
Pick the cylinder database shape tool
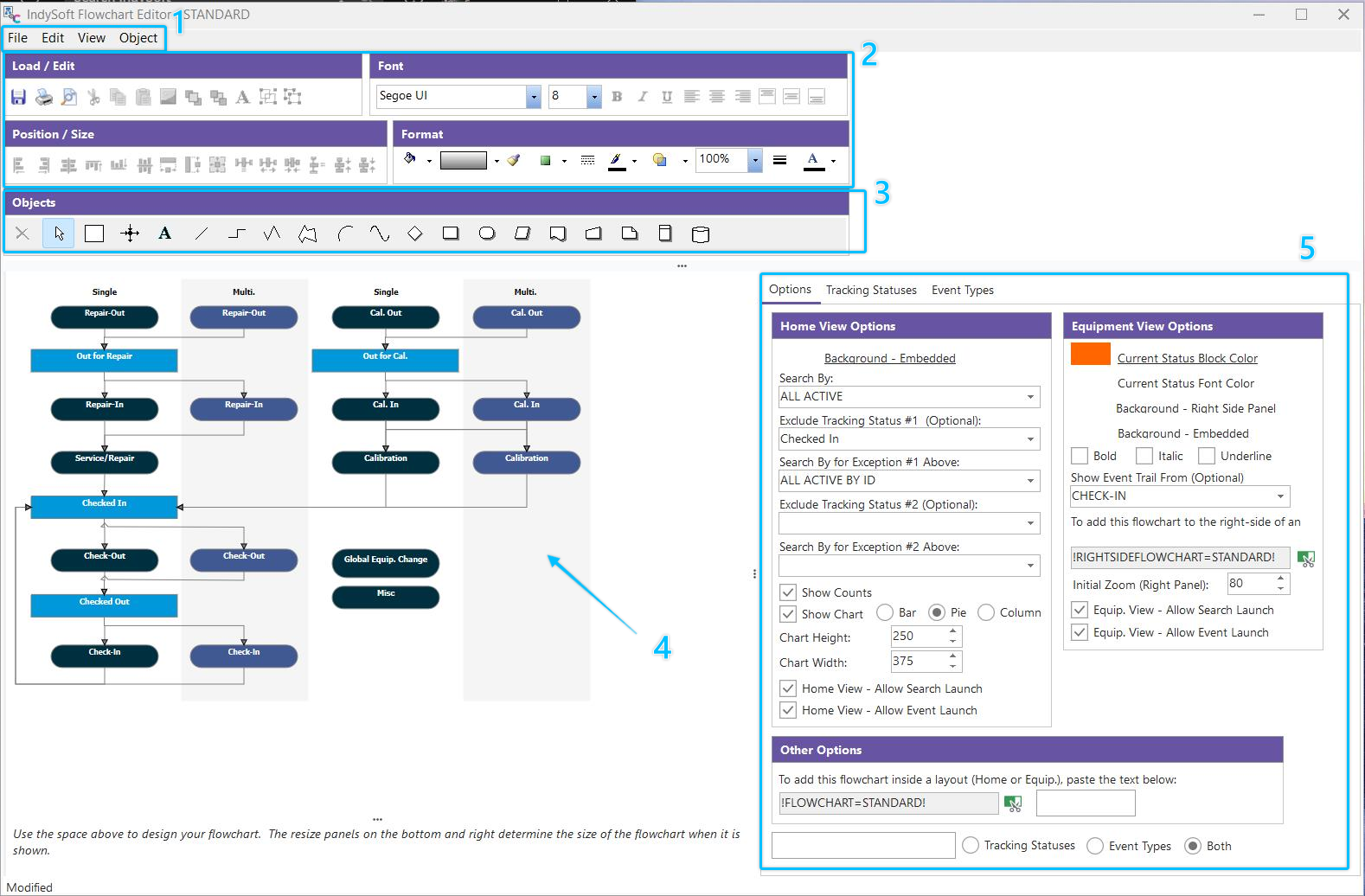point(701,234)
